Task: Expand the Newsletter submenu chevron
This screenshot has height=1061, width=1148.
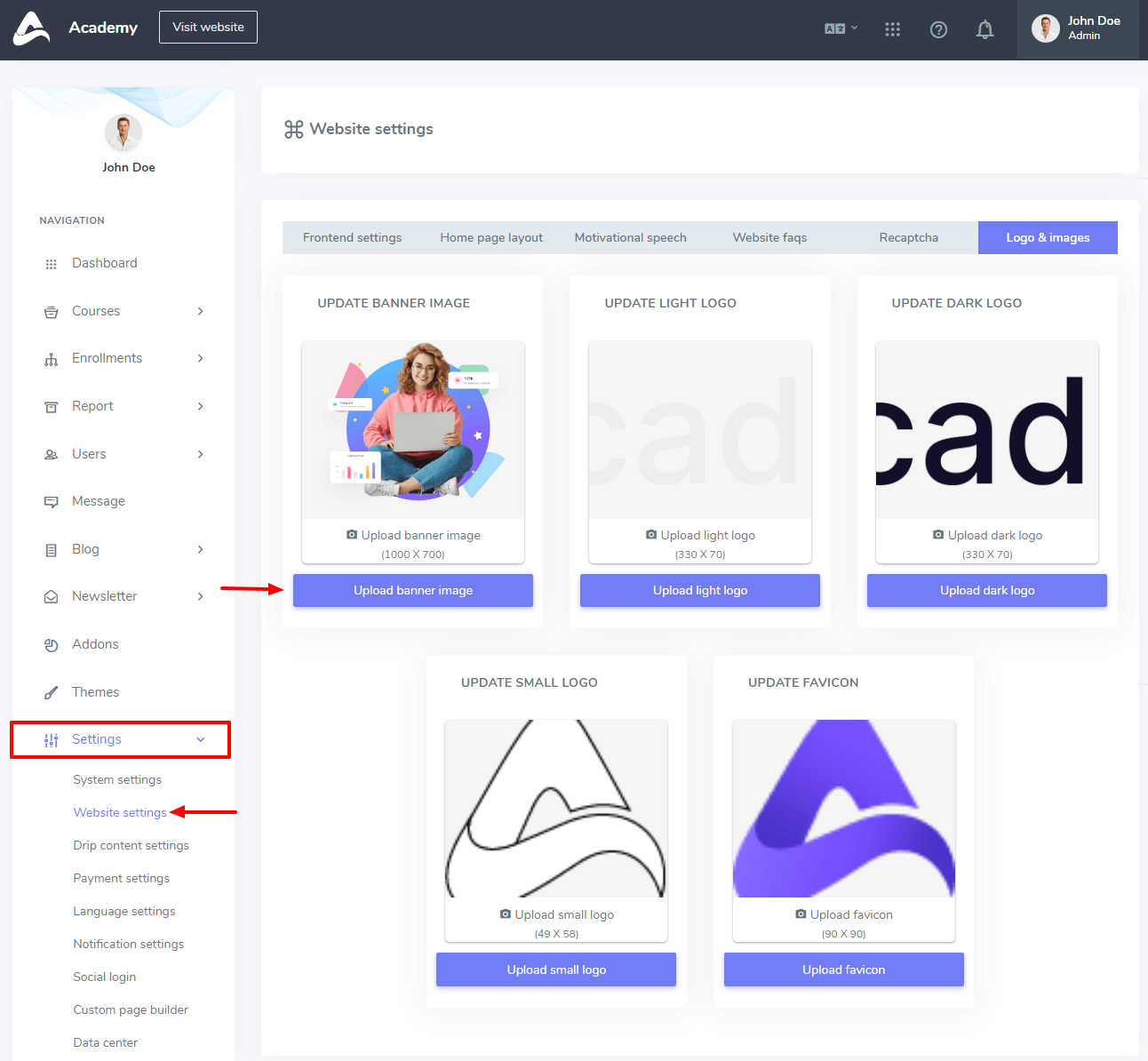Action: (x=201, y=596)
